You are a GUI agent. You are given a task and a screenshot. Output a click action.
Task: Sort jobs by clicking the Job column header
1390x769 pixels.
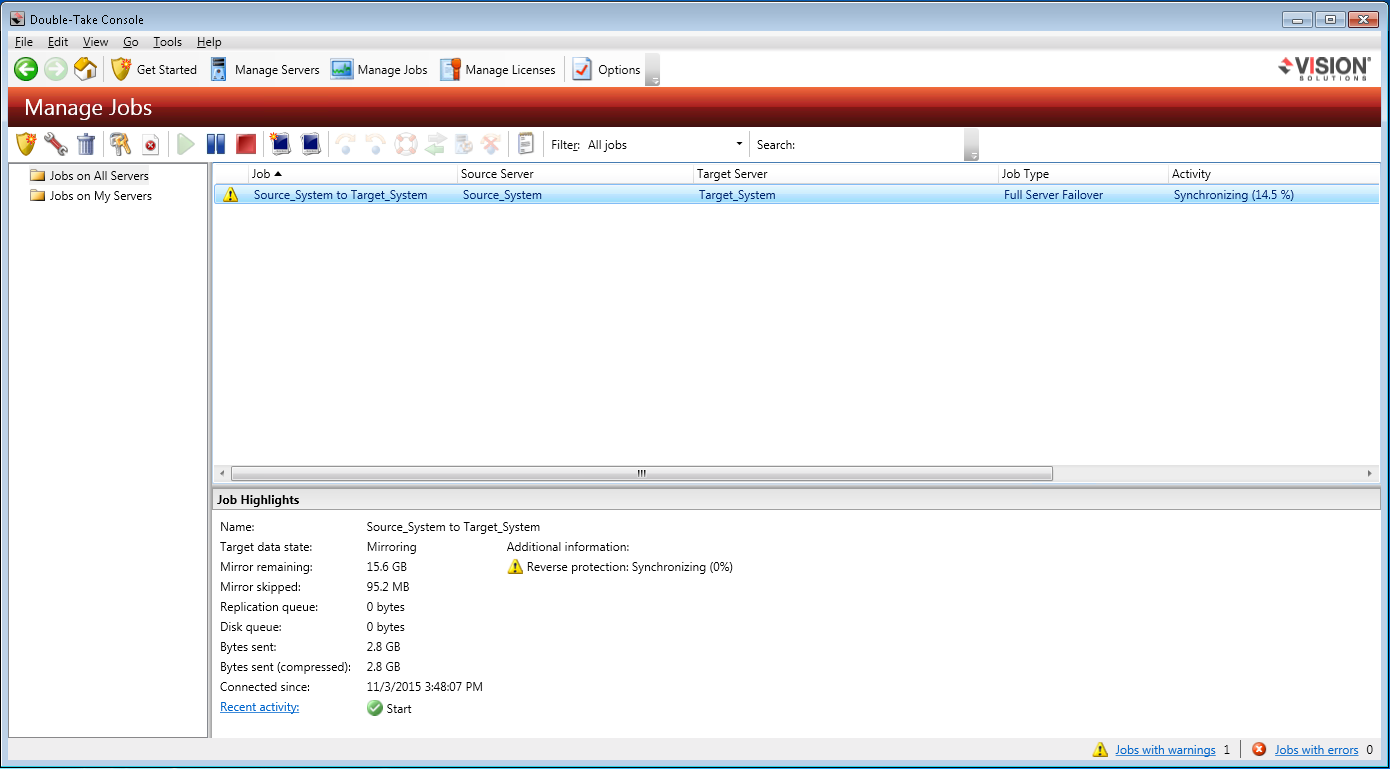pos(350,174)
